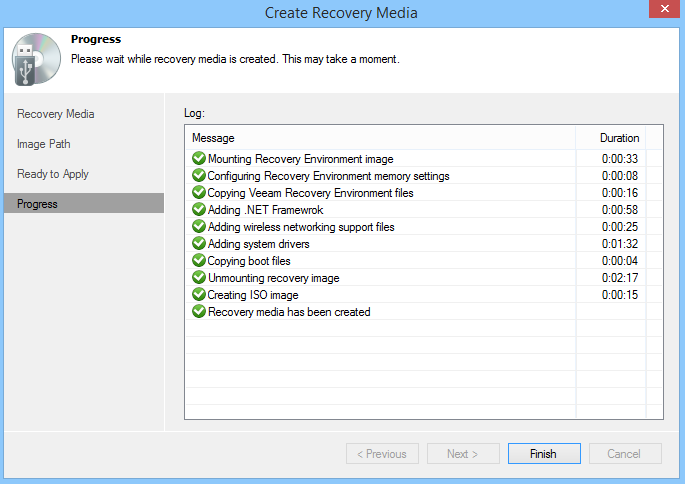Click the Duration column header
The image size is (685, 484).
(611, 138)
